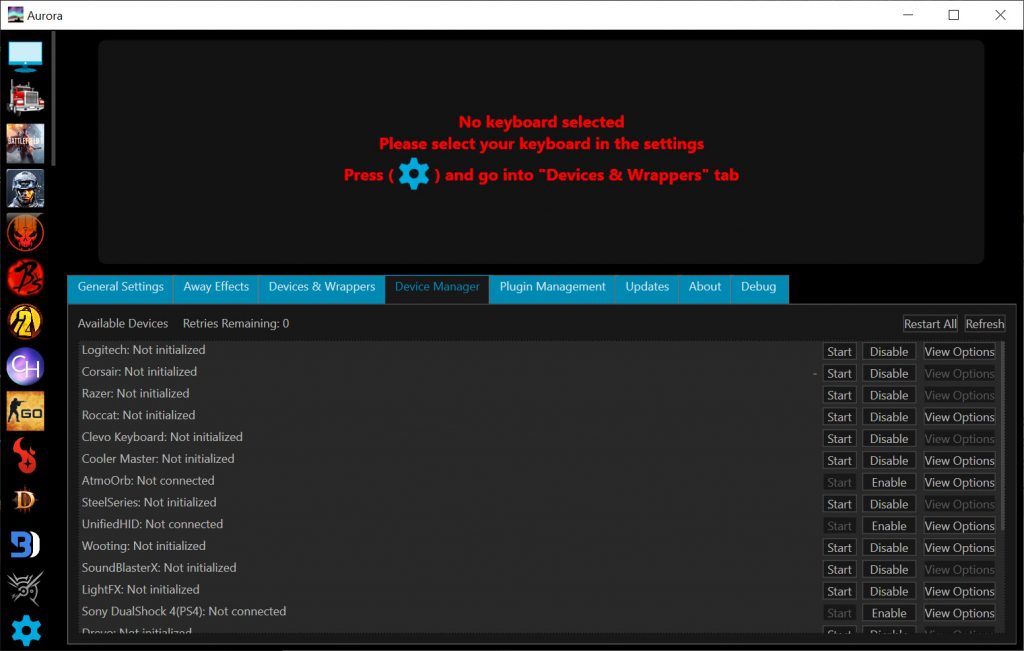Go to the Devices & Wrappers tab
The image size is (1024, 651).
point(322,287)
